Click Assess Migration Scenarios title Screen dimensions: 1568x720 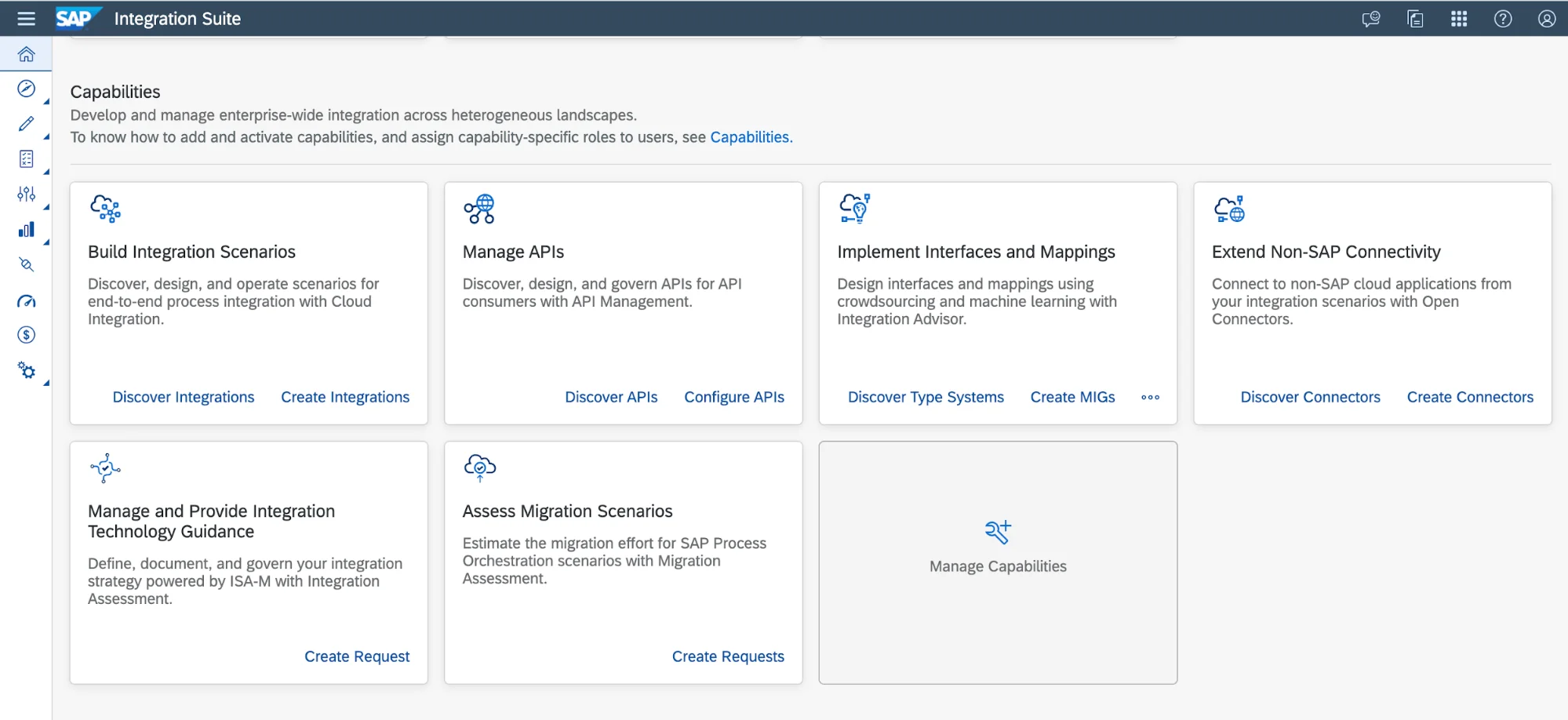click(567, 511)
